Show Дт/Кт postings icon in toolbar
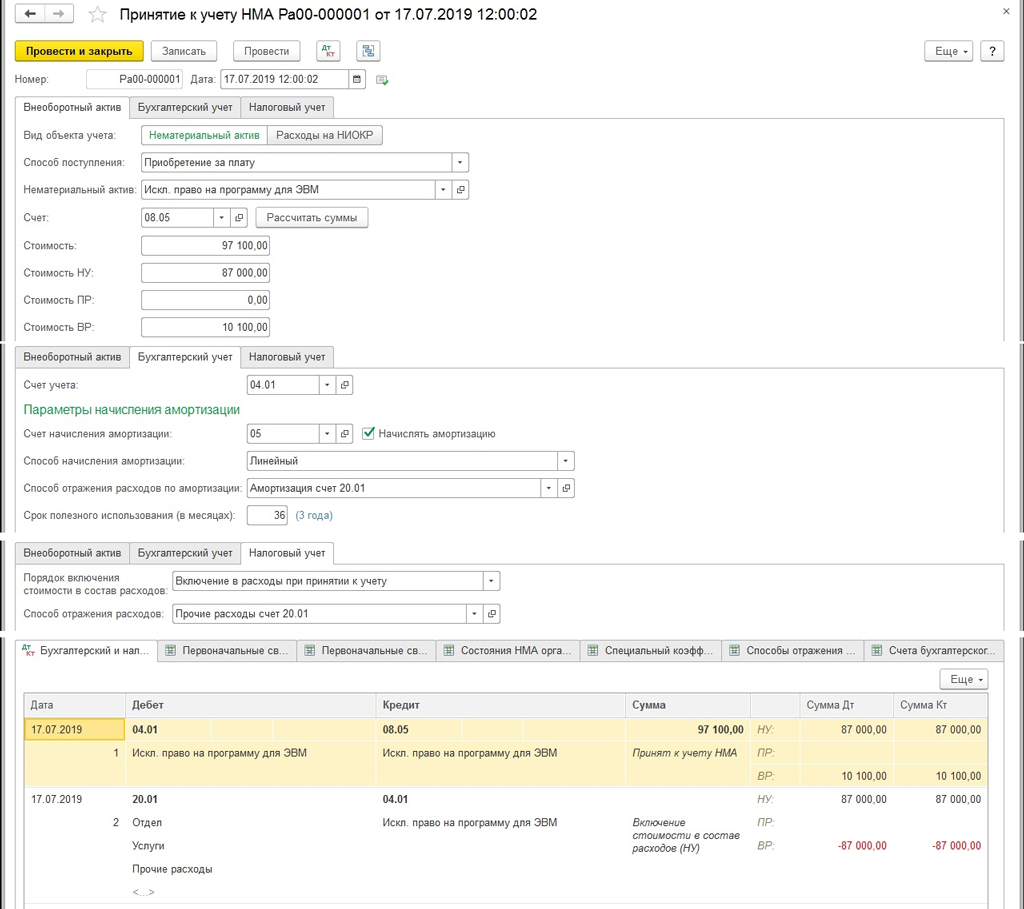 (x=328, y=51)
